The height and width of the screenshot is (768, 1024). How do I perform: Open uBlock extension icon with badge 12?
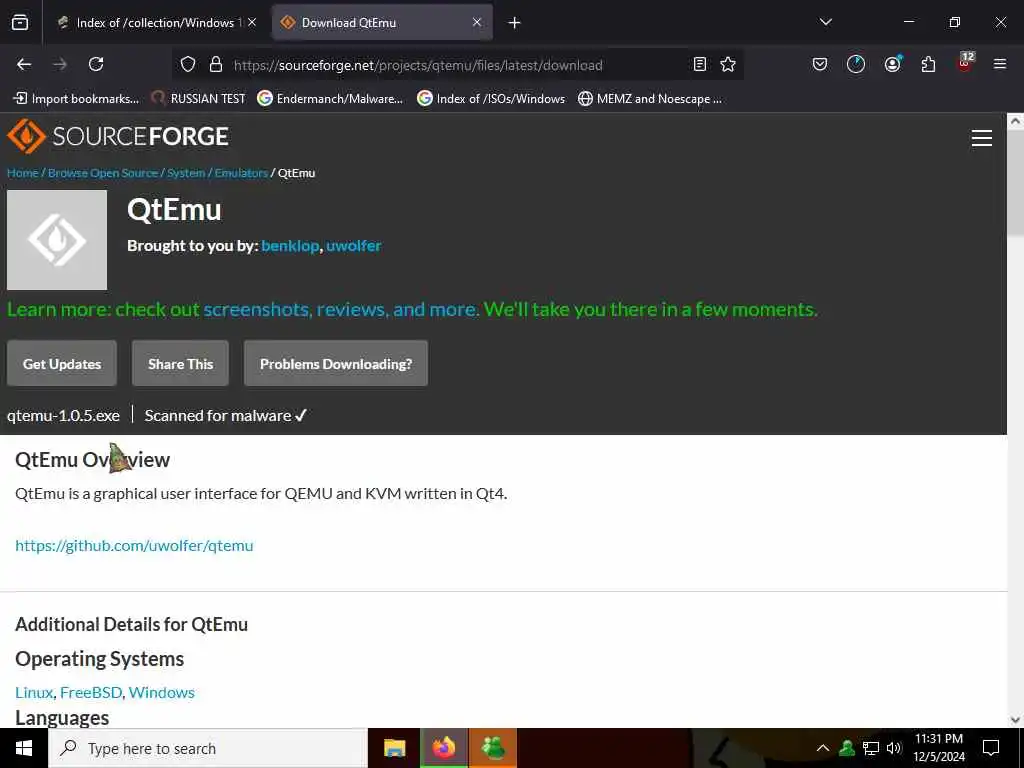point(965,62)
